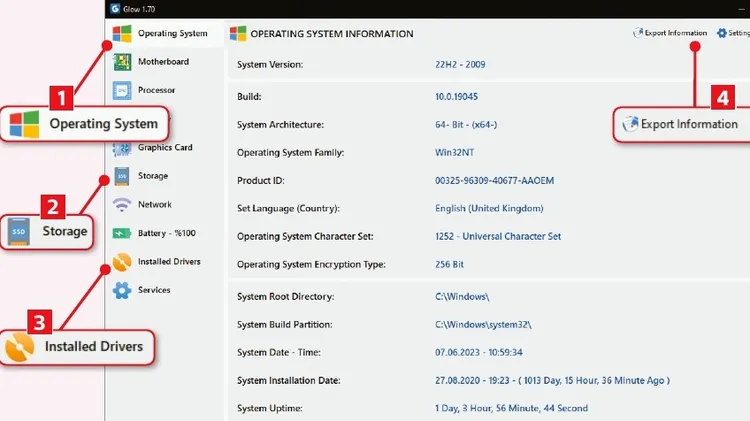Click the Operating System Character Set: label
The height and width of the screenshot is (421, 750).
point(305,236)
